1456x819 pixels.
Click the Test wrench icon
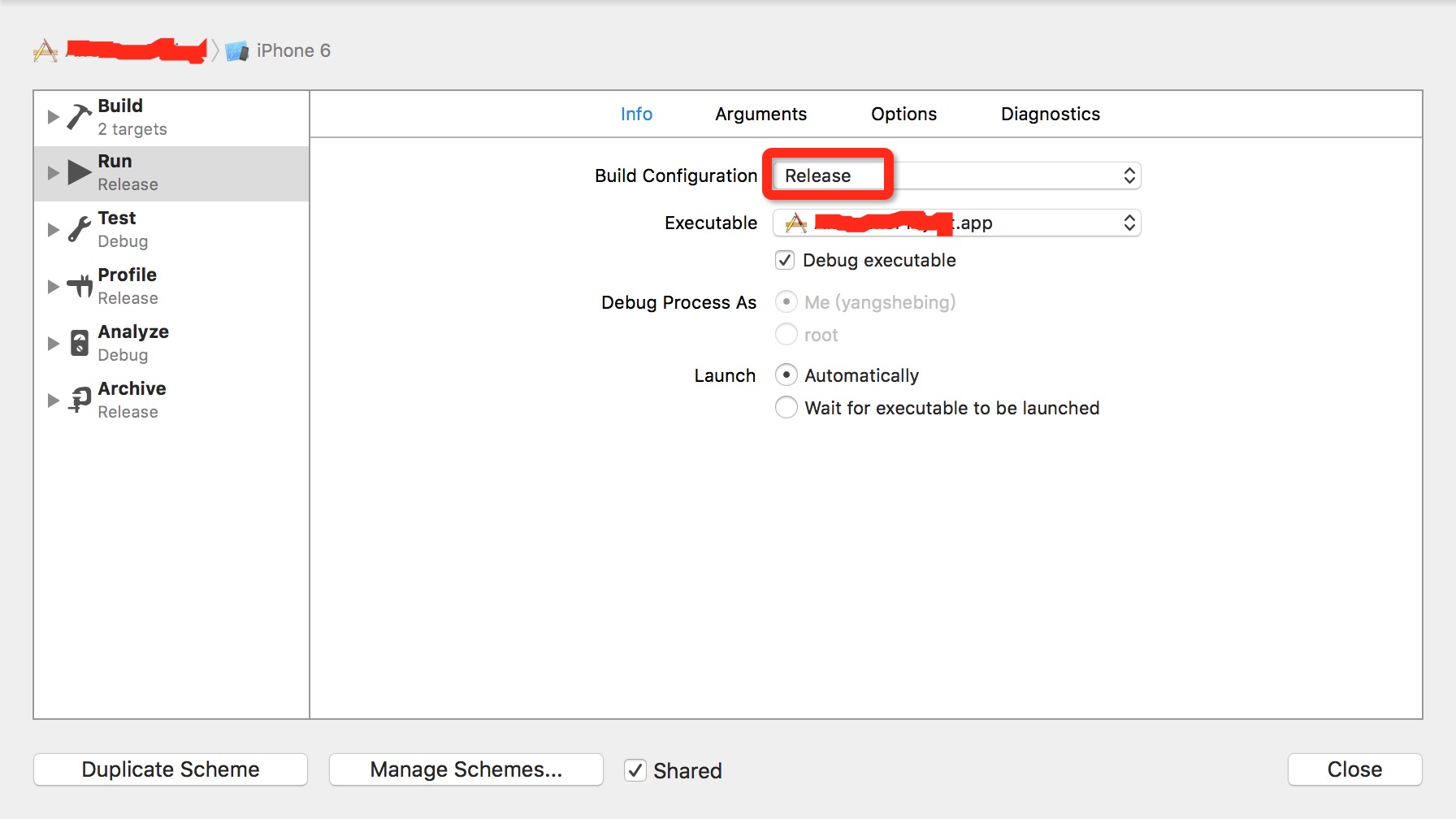(79, 229)
